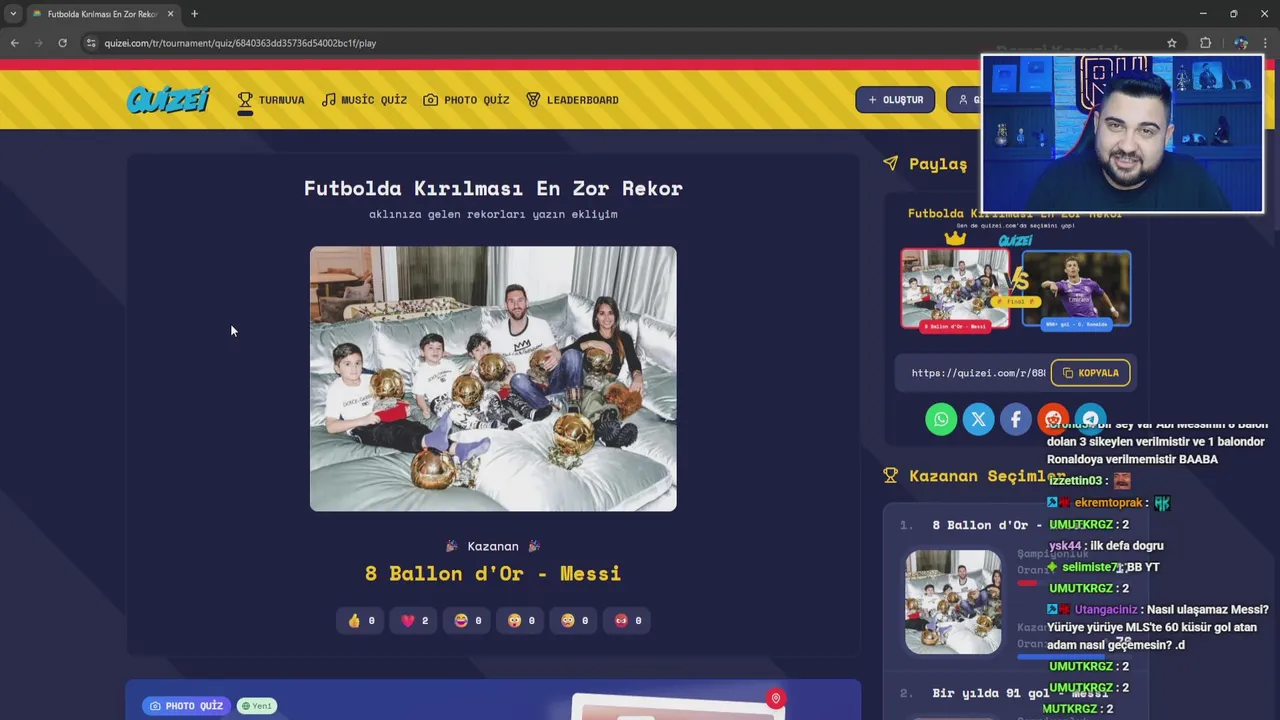The image size is (1280, 720).
Task: Click the surprised face reaction
Action: click(521, 620)
